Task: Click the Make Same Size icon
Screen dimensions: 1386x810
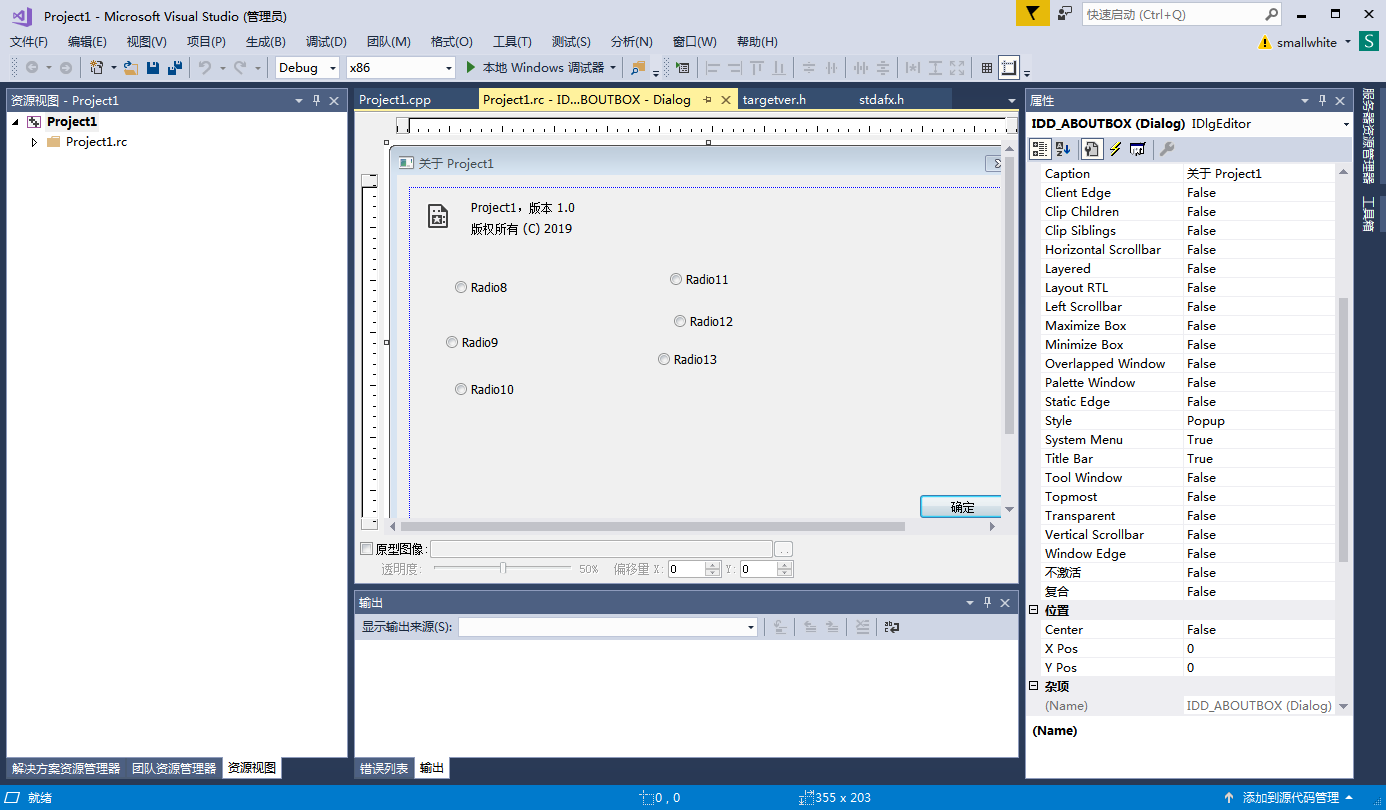Action: [x=957, y=68]
